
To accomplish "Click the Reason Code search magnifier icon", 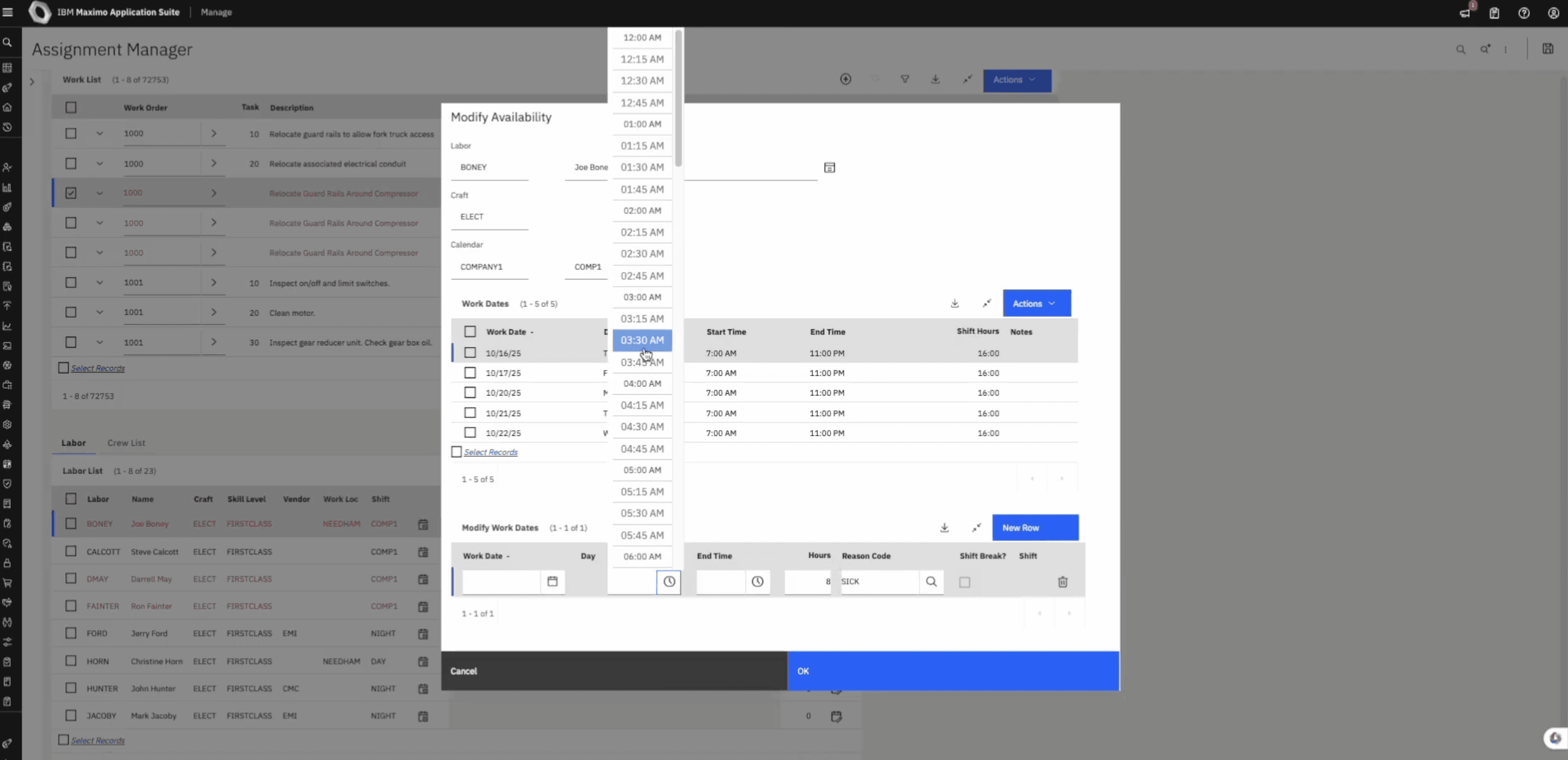I will (931, 581).
